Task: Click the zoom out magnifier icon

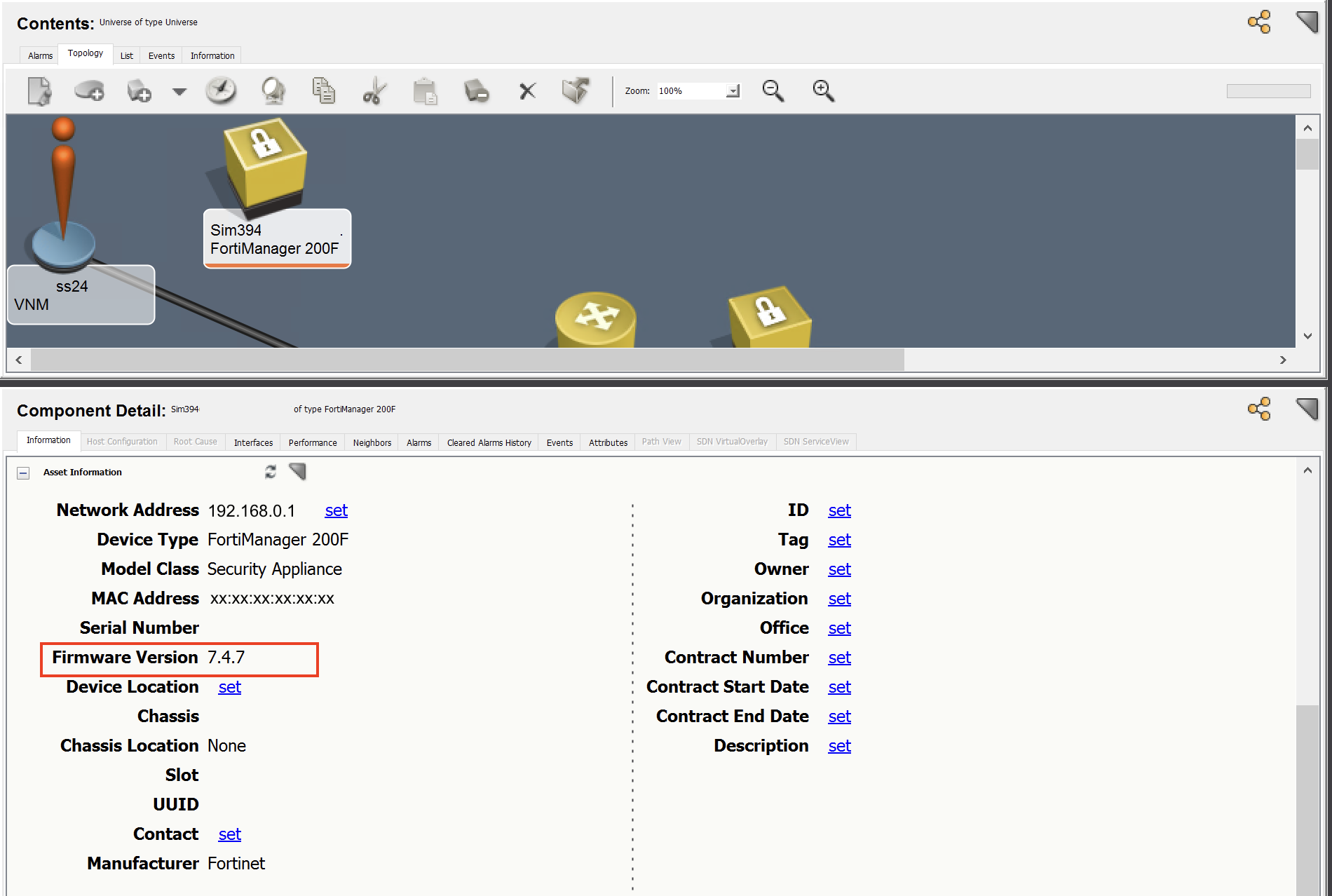Action: pos(773,91)
